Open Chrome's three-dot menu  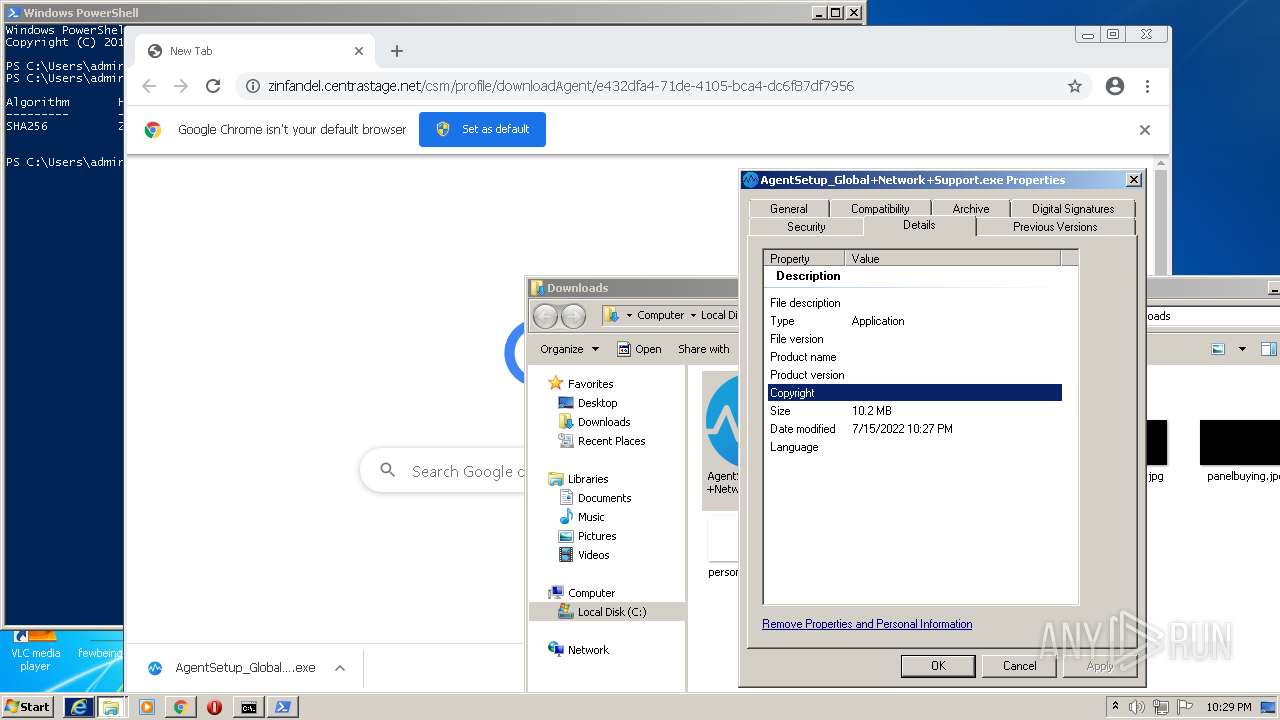pos(1147,86)
